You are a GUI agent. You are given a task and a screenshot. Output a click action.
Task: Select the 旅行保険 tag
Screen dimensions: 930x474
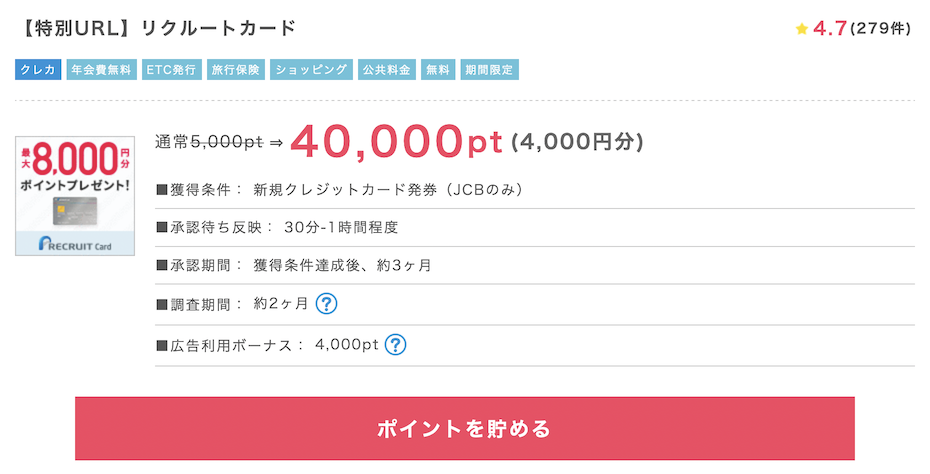coord(235,69)
